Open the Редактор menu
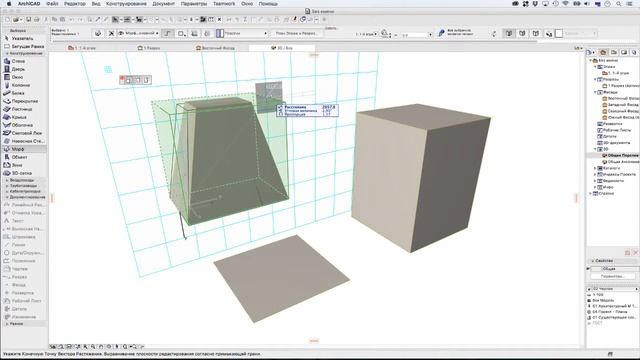 [x=75, y=4]
